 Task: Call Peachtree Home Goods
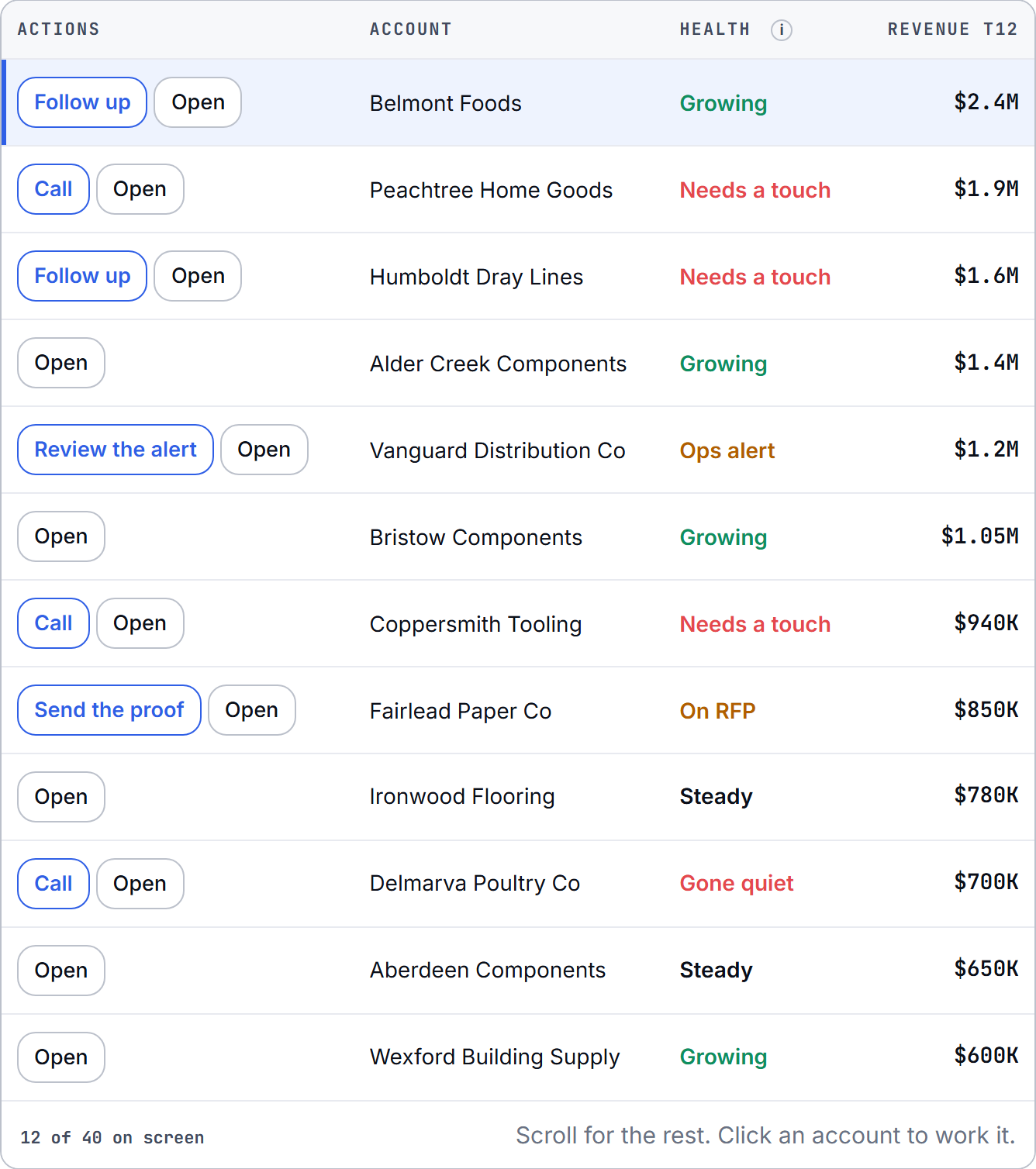click(54, 189)
